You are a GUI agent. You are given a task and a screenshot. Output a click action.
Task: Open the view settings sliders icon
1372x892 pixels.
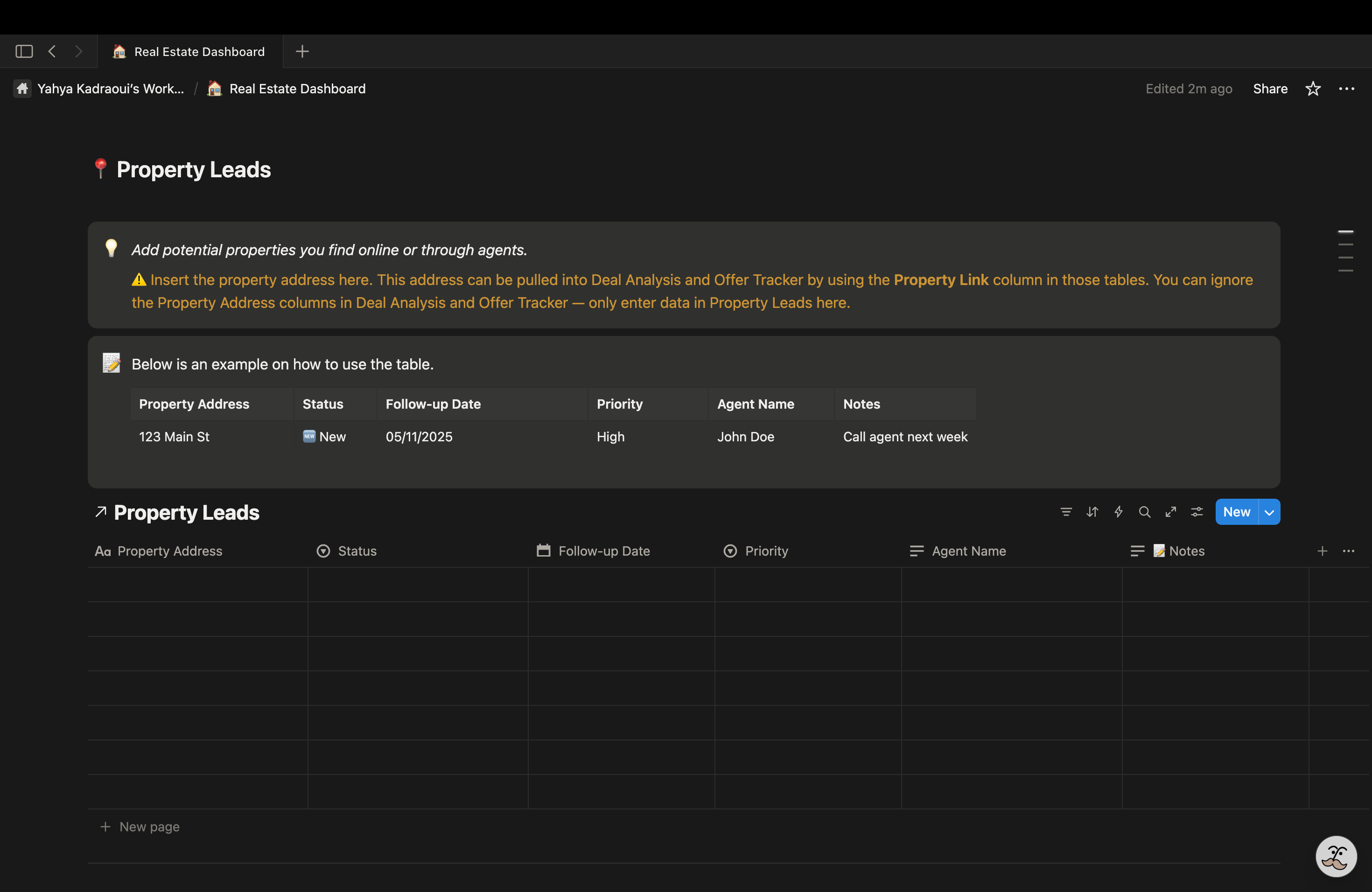tap(1197, 512)
